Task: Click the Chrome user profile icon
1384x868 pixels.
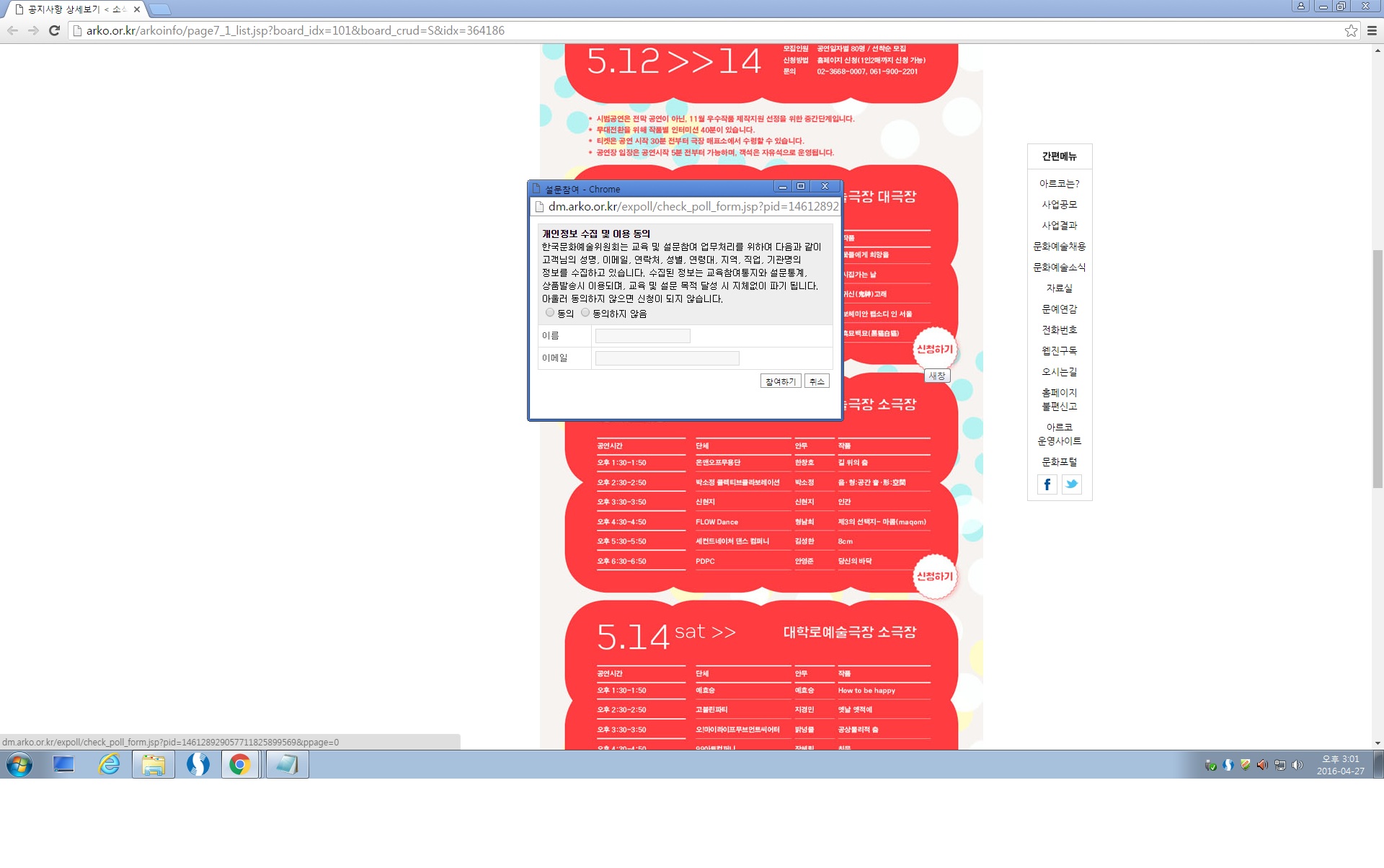Action: coord(1301,6)
